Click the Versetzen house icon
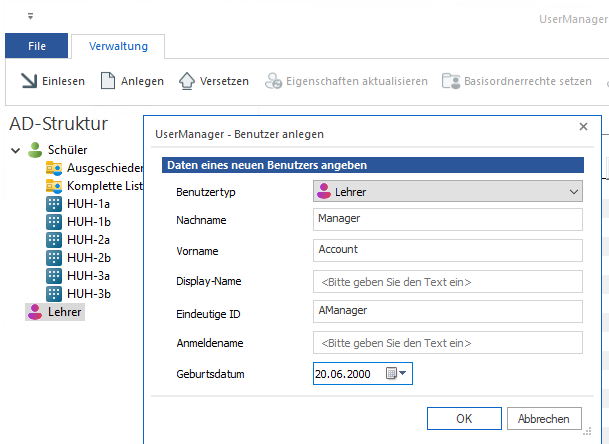 187,81
